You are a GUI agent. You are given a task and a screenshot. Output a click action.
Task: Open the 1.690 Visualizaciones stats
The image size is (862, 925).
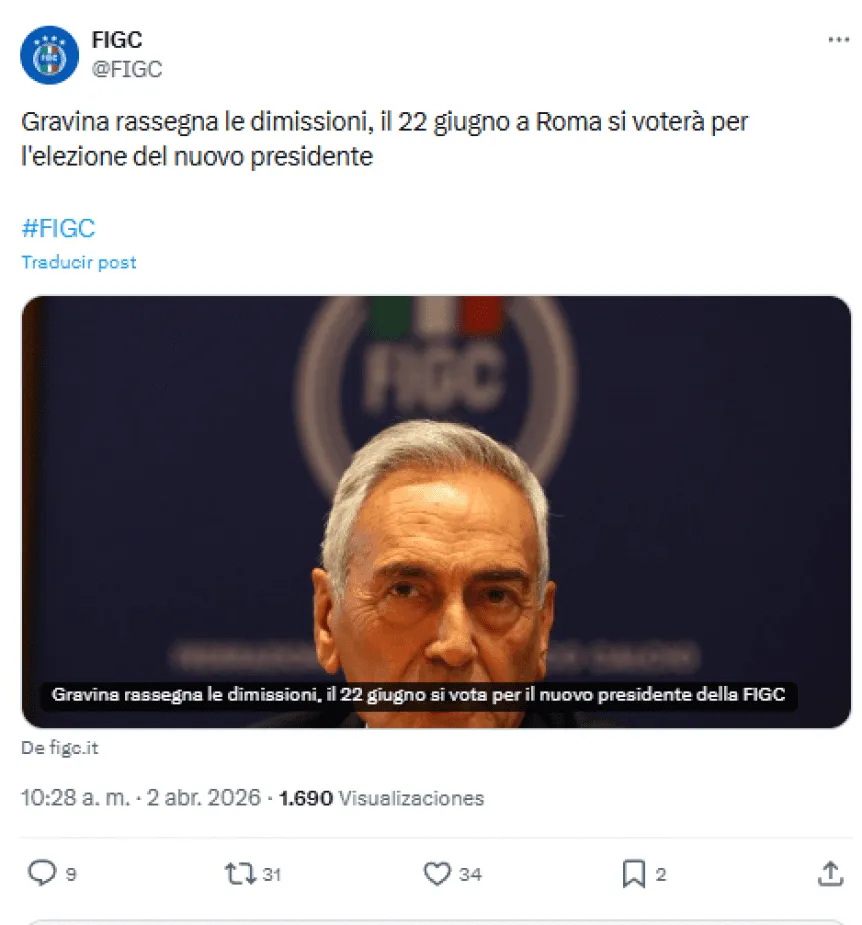381,798
